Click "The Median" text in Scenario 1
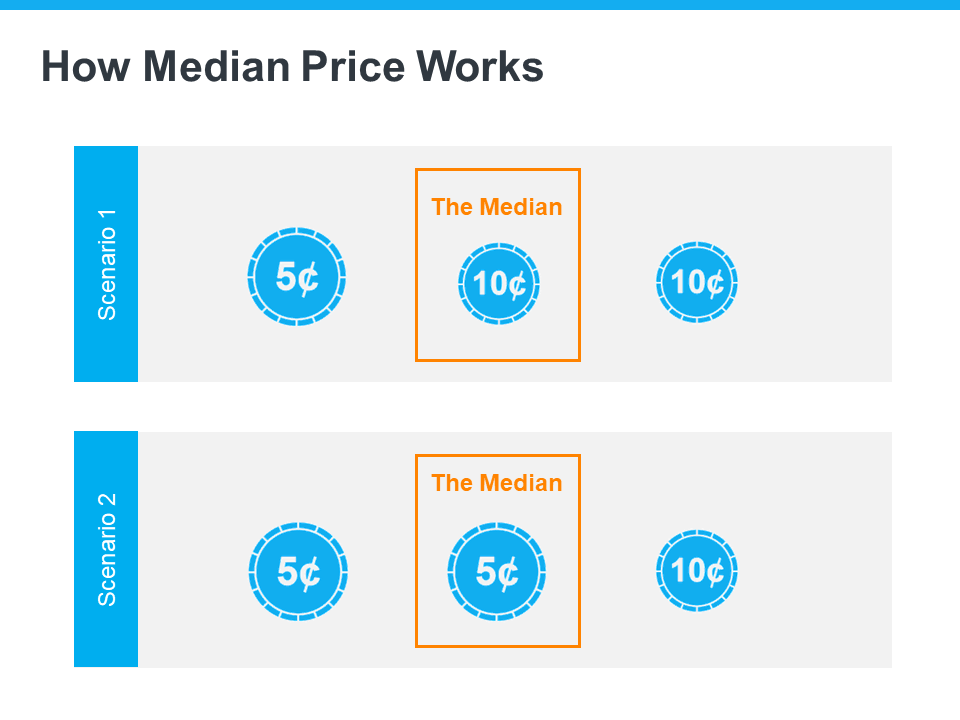 [x=497, y=207]
